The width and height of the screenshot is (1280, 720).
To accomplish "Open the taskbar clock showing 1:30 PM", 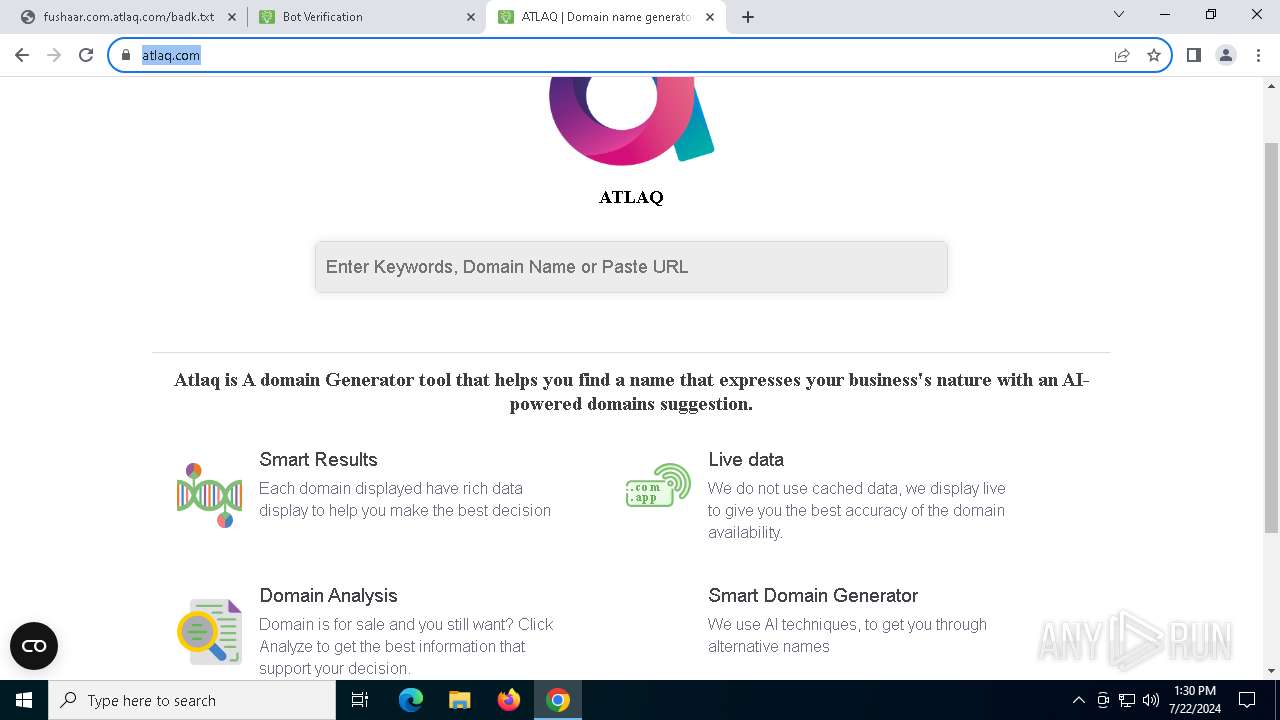I will click(1195, 700).
